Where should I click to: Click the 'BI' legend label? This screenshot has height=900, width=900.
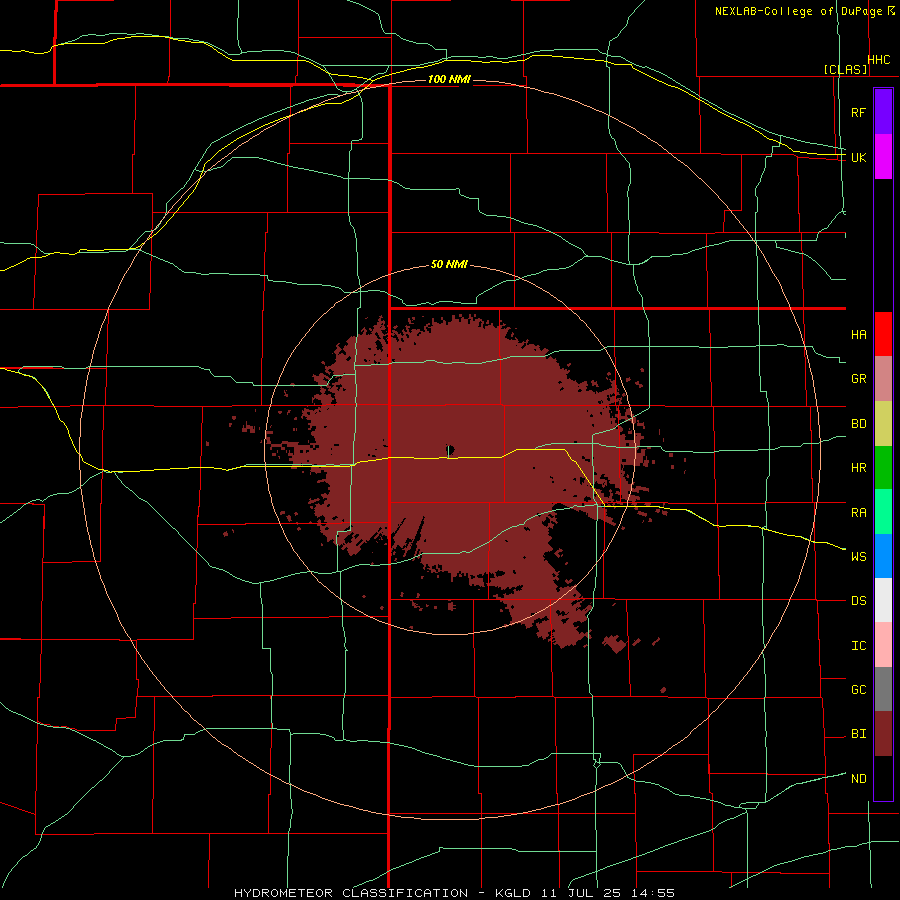pos(858,734)
